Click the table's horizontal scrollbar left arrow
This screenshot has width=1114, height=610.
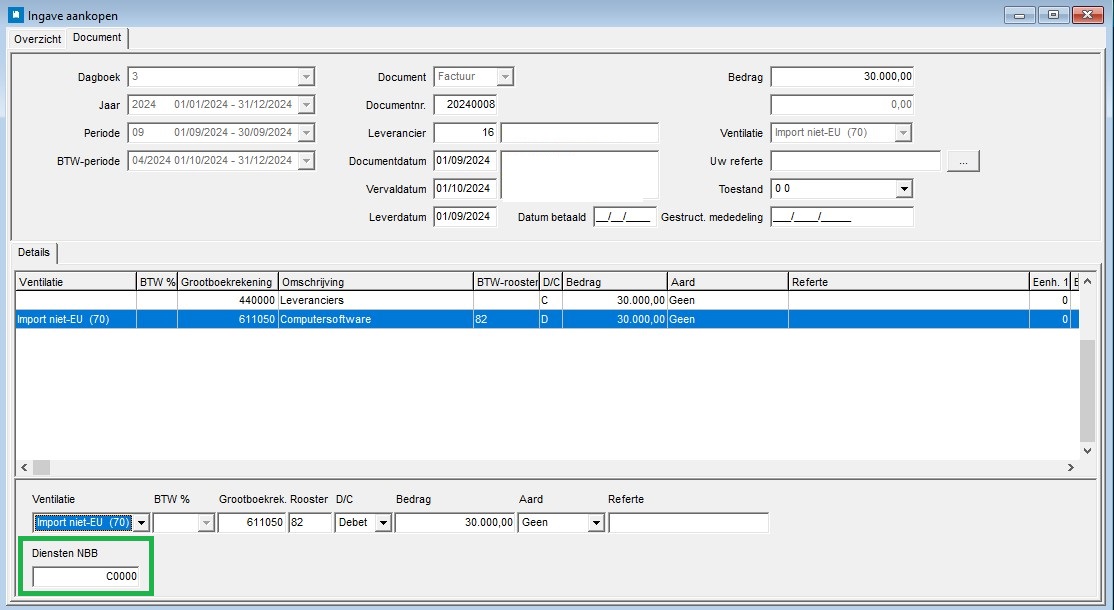24,467
